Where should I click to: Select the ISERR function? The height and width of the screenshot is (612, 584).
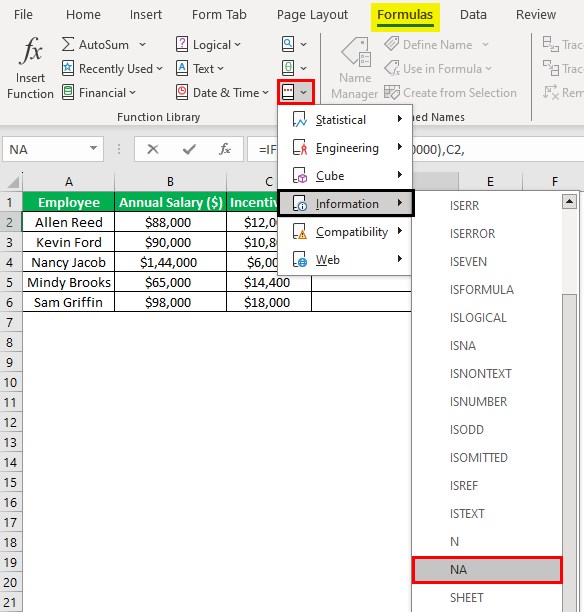pyautogui.click(x=487, y=205)
